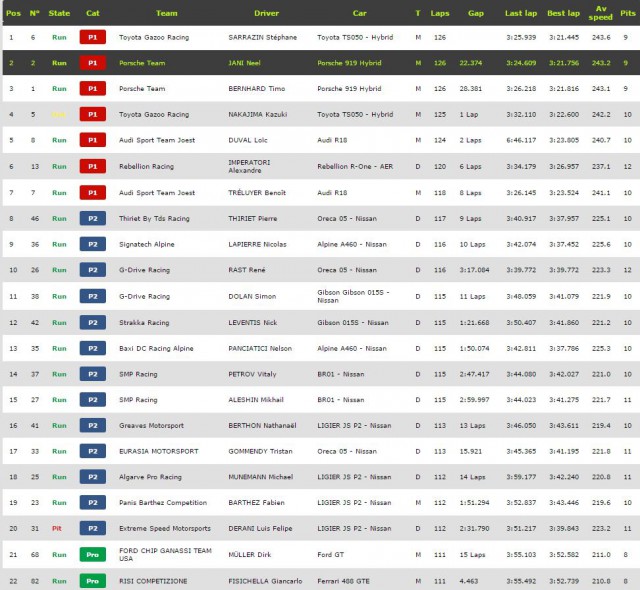Screen dimensions: 640x590
Task: Click the Av speed column header
Action: click(x=600, y=13)
